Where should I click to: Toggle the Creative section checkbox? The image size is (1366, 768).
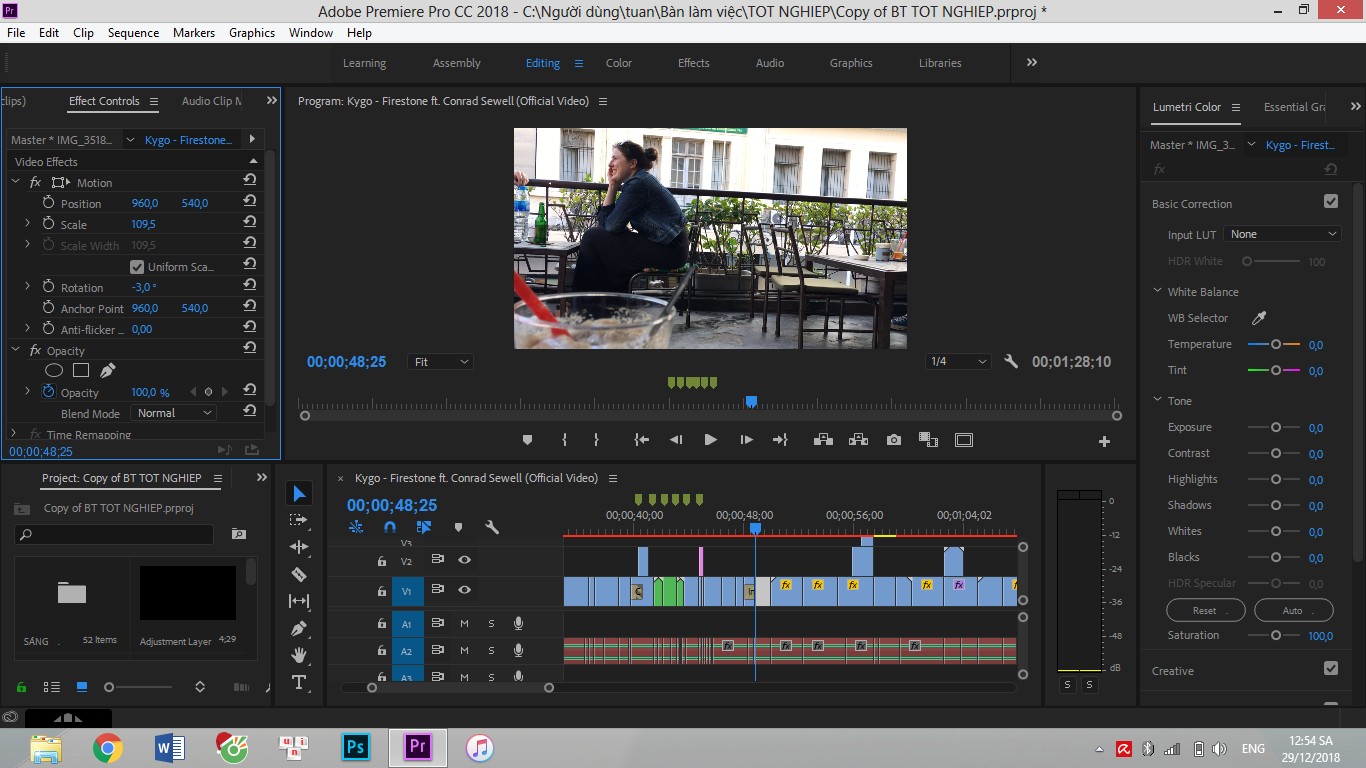(1331, 668)
